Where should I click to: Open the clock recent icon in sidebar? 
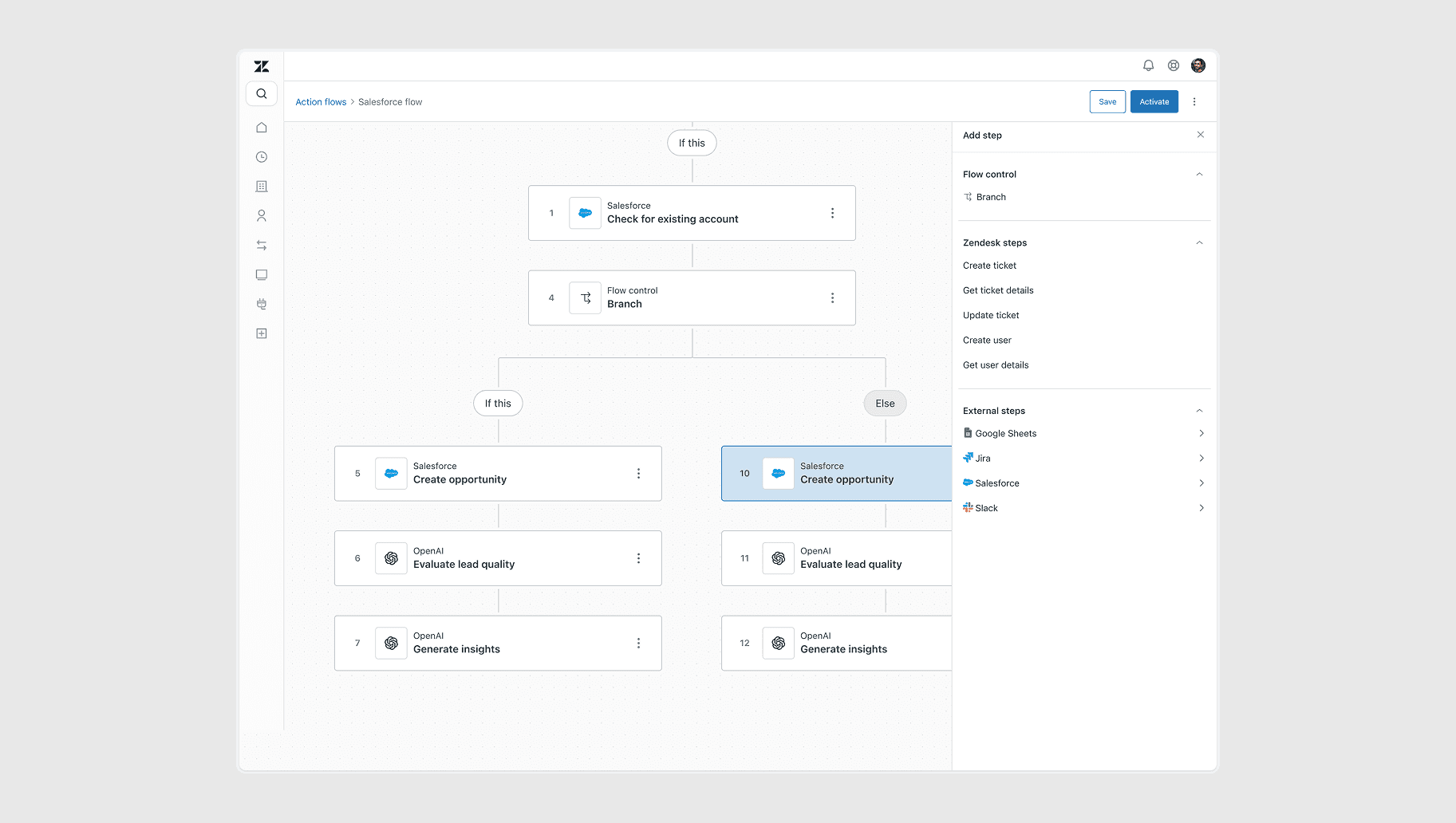(x=262, y=157)
